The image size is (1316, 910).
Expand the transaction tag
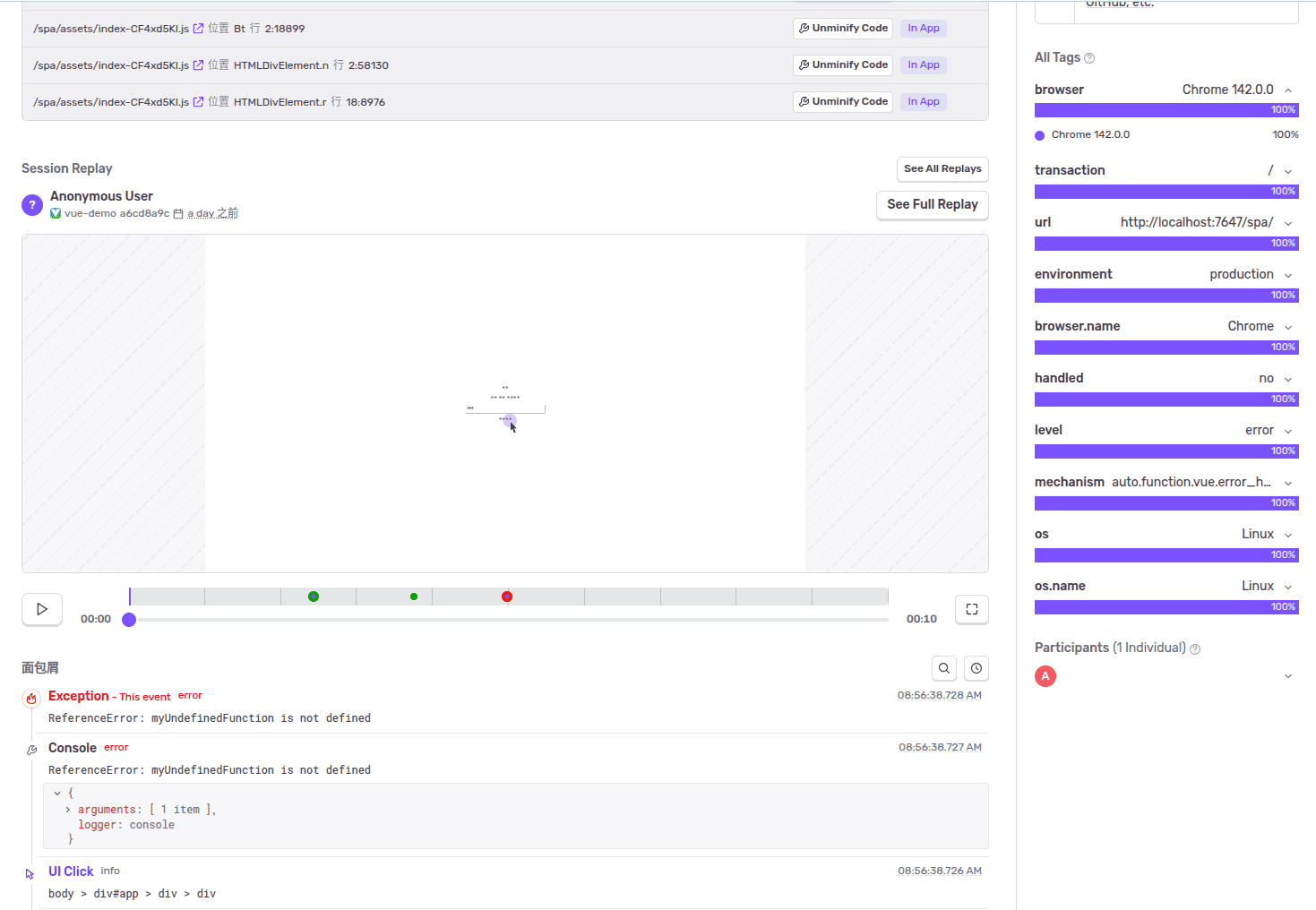[x=1288, y=171]
